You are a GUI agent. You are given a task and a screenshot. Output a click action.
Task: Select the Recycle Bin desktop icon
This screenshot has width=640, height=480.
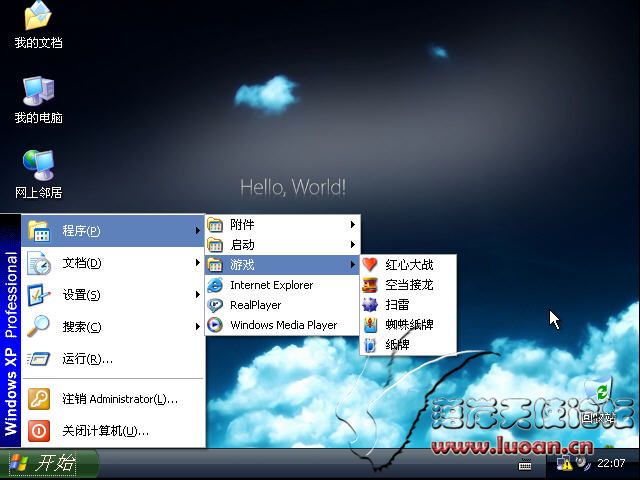tap(598, 399)
